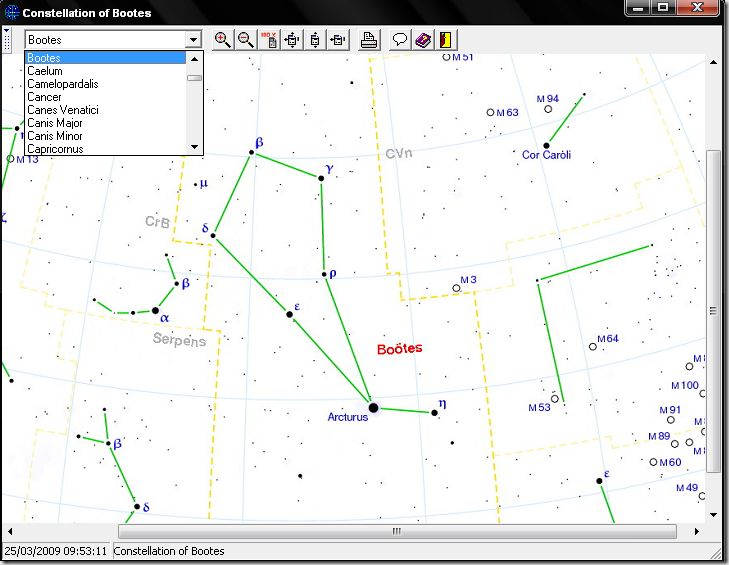Click the zoom in magnifier icon

223,40
